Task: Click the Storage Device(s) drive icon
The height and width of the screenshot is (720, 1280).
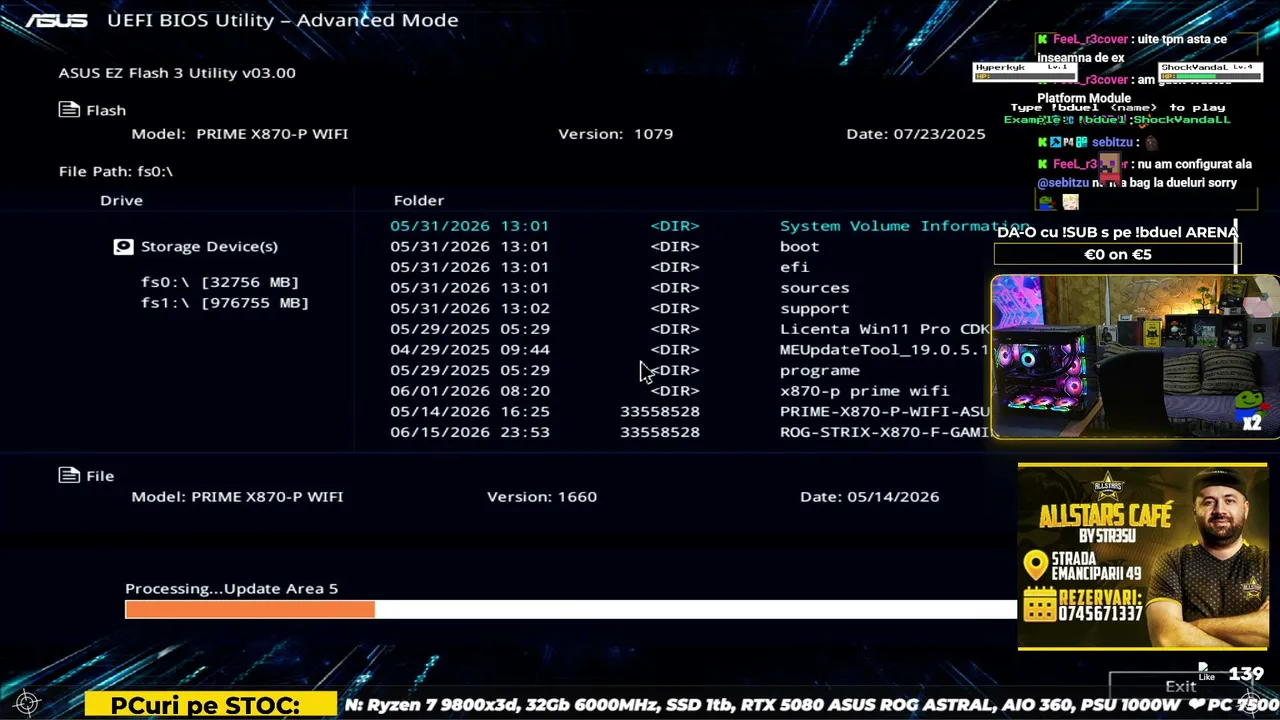Action: 123,246
